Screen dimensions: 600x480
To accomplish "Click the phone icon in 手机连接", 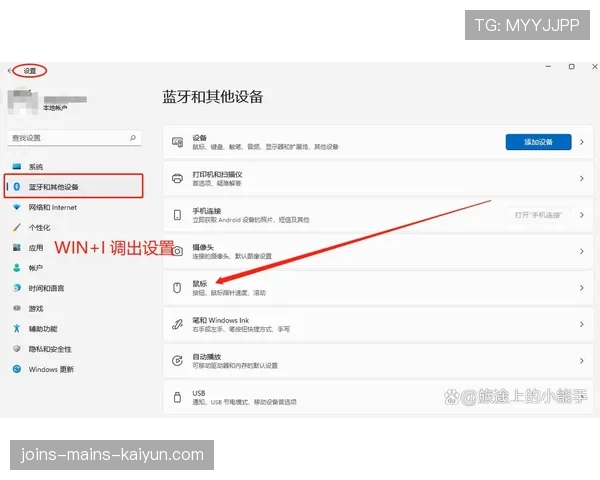I will tap(177, 215).
